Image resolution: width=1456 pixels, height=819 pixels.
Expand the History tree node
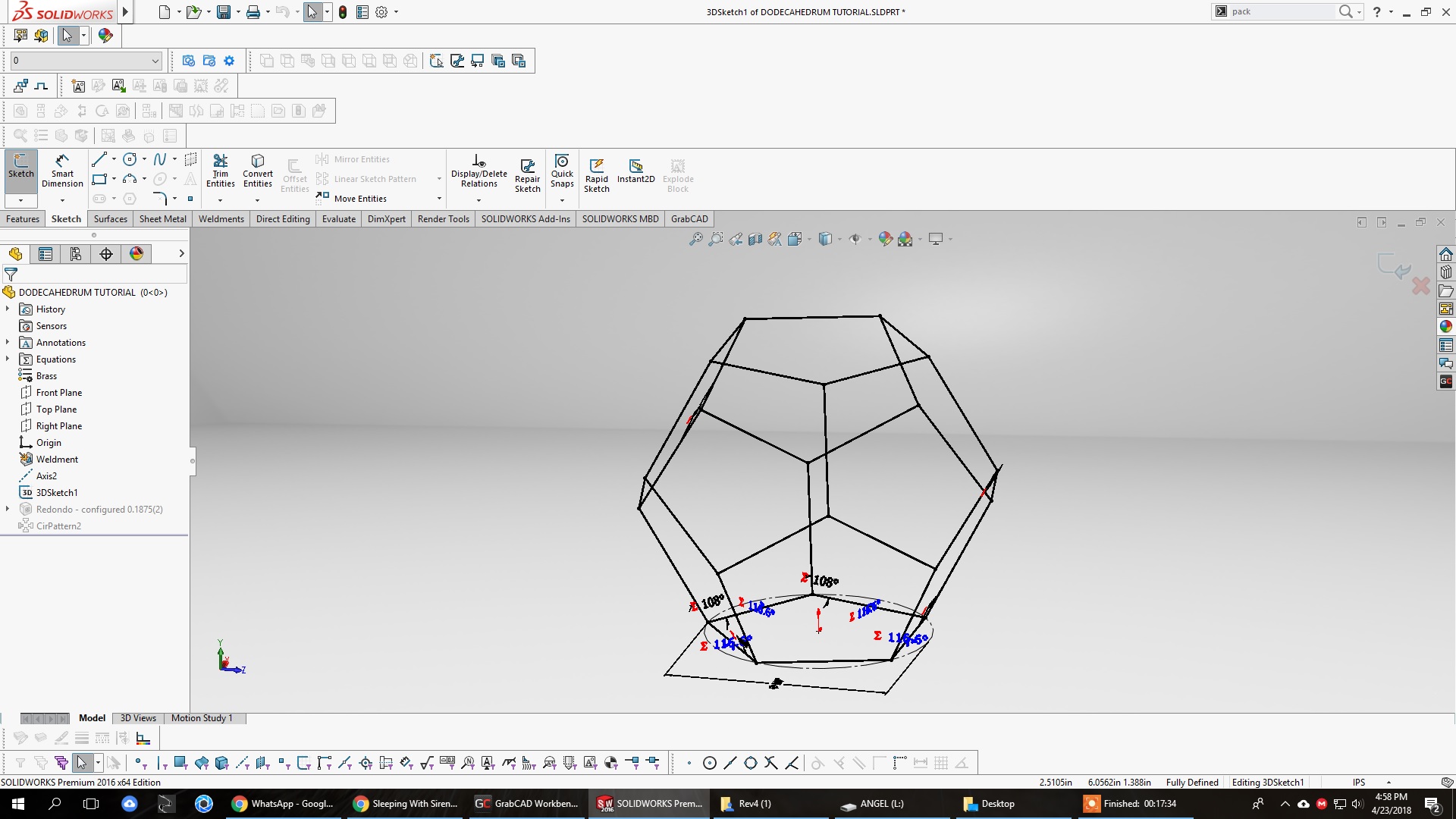coord(8,309)
